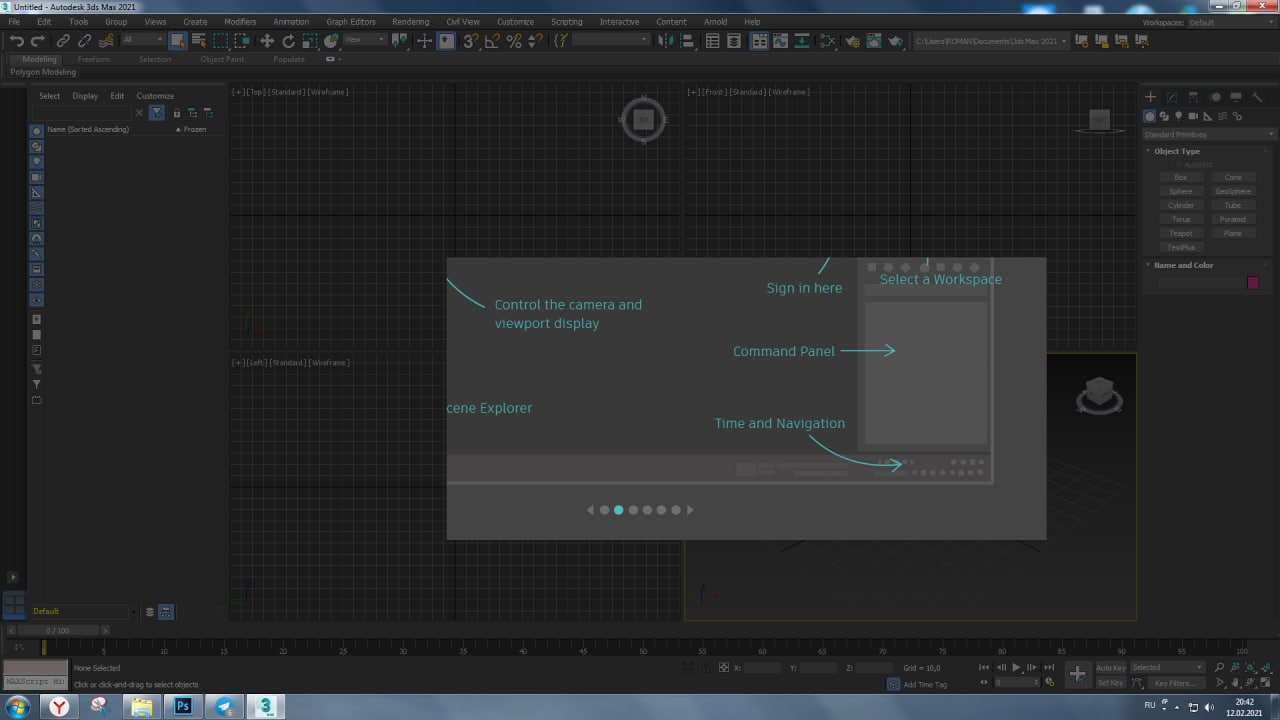Click the Undo arrow in main toolbar
Image resolution: width=1280 pixels, height=720 pixels.
pos(16,41)
